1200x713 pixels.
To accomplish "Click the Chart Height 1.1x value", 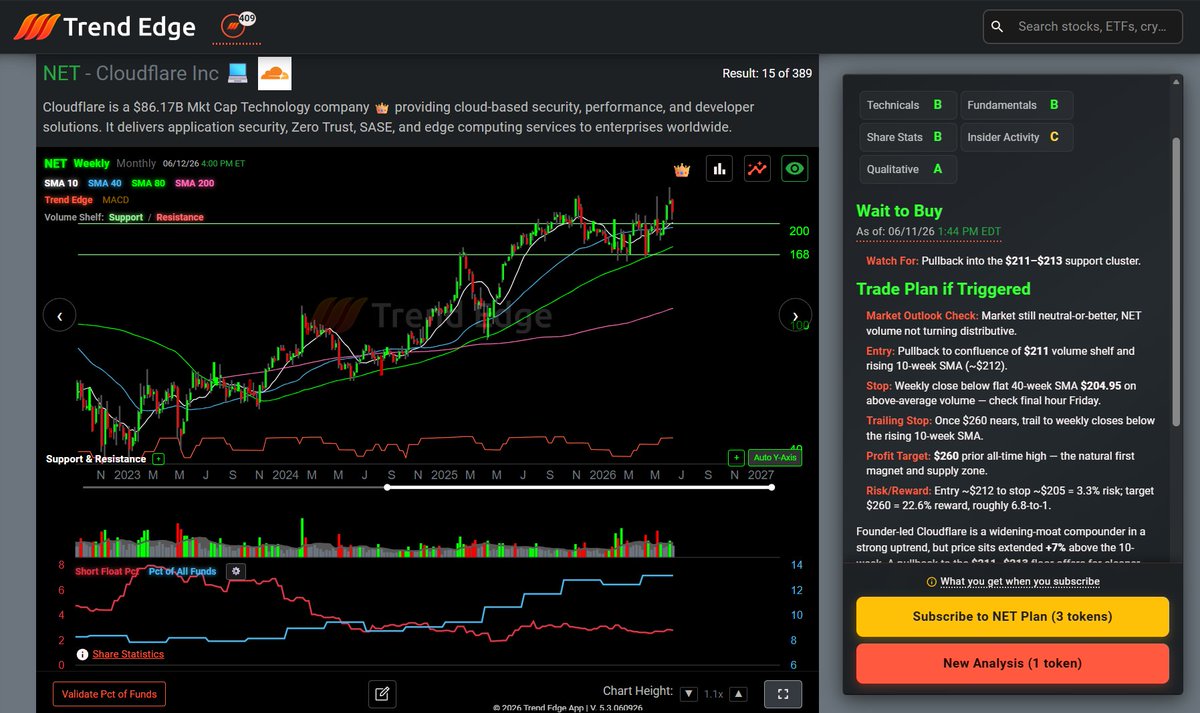I will (x=713, y=694).
